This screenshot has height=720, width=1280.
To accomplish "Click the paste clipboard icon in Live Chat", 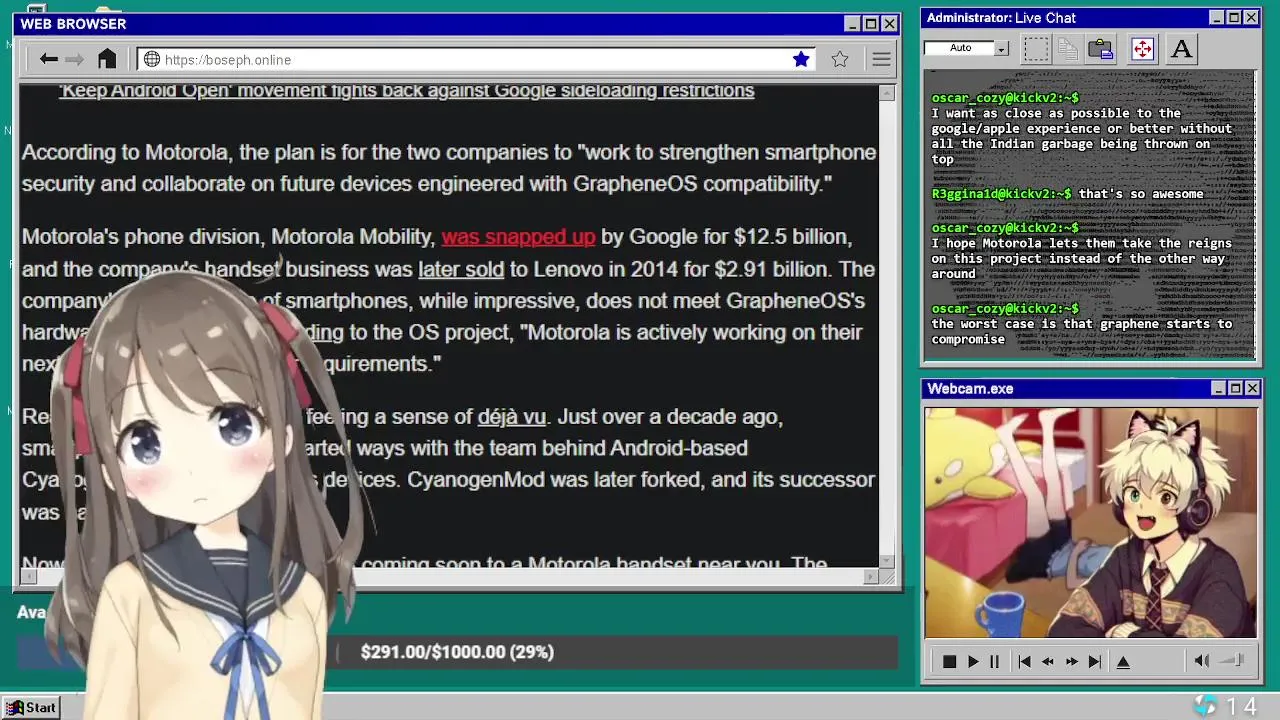I will point(1101,48).
